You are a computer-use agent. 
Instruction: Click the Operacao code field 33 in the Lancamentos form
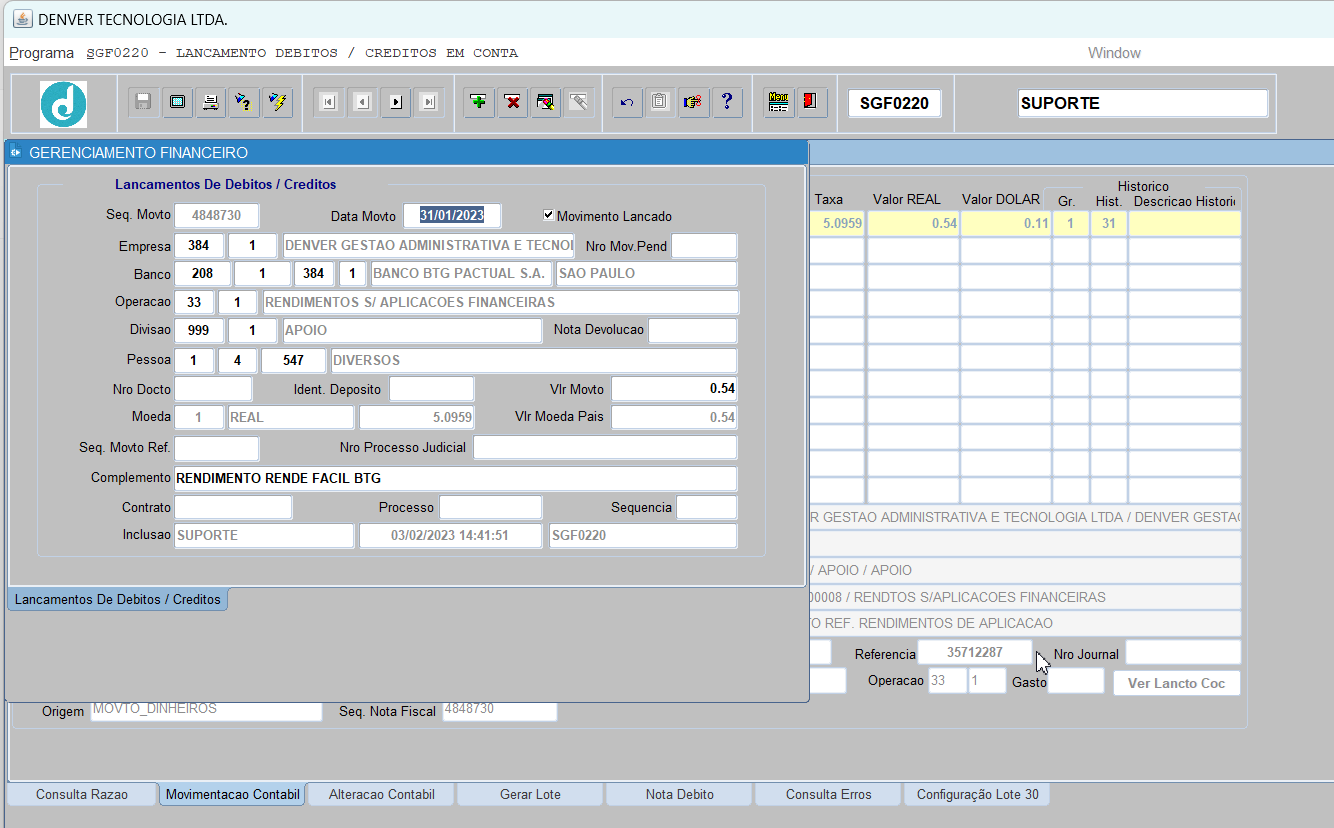click(194, 302)
